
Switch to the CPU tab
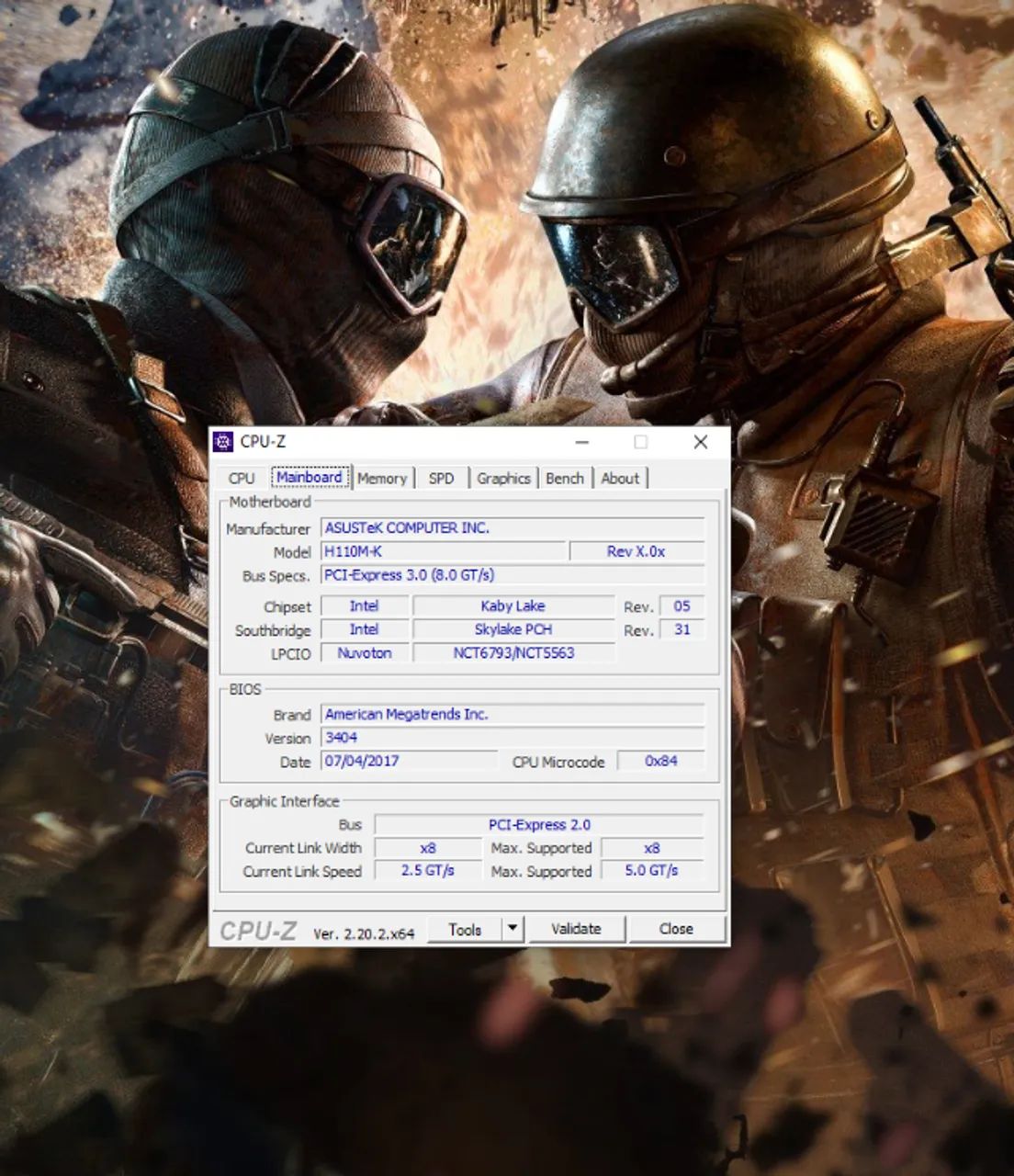click(x=242, y=479)
